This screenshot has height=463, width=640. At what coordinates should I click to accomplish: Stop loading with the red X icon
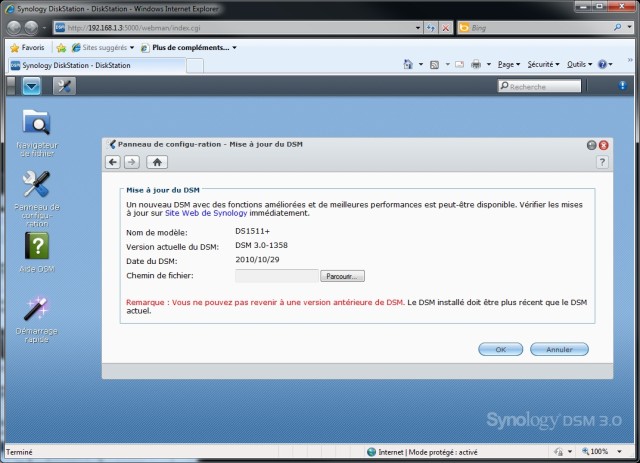pos(446,28)
